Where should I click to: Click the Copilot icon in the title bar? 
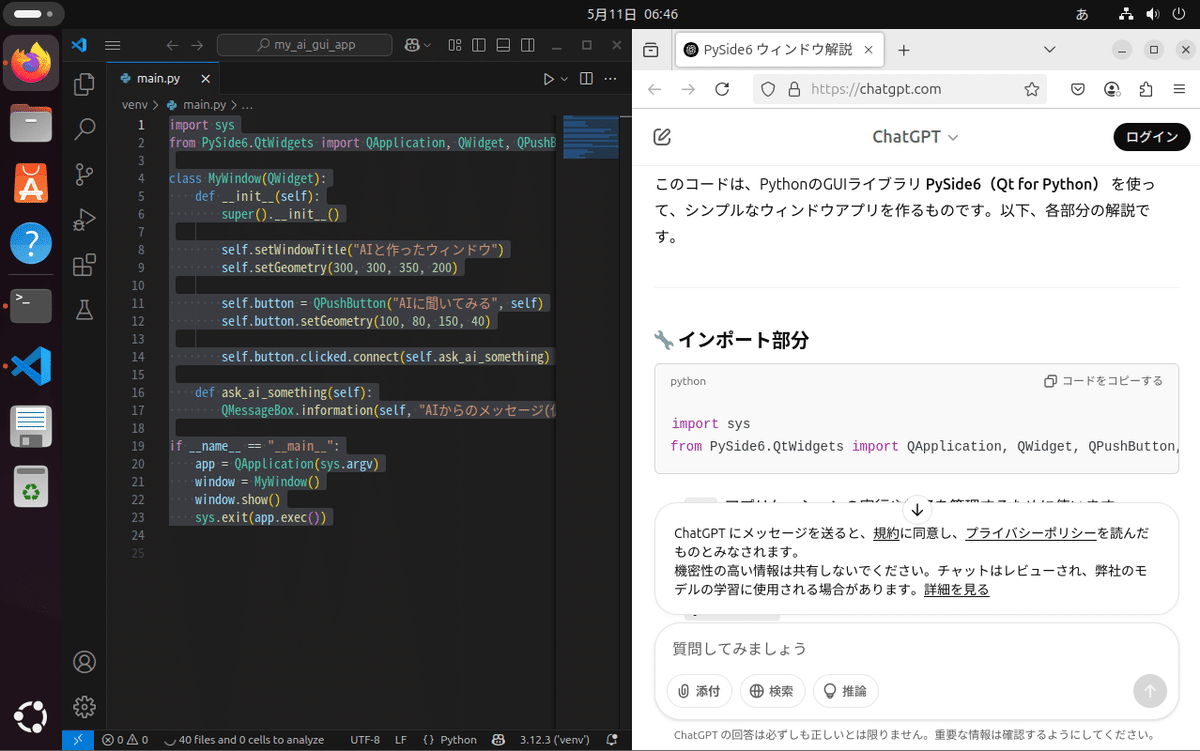(414, 44)
